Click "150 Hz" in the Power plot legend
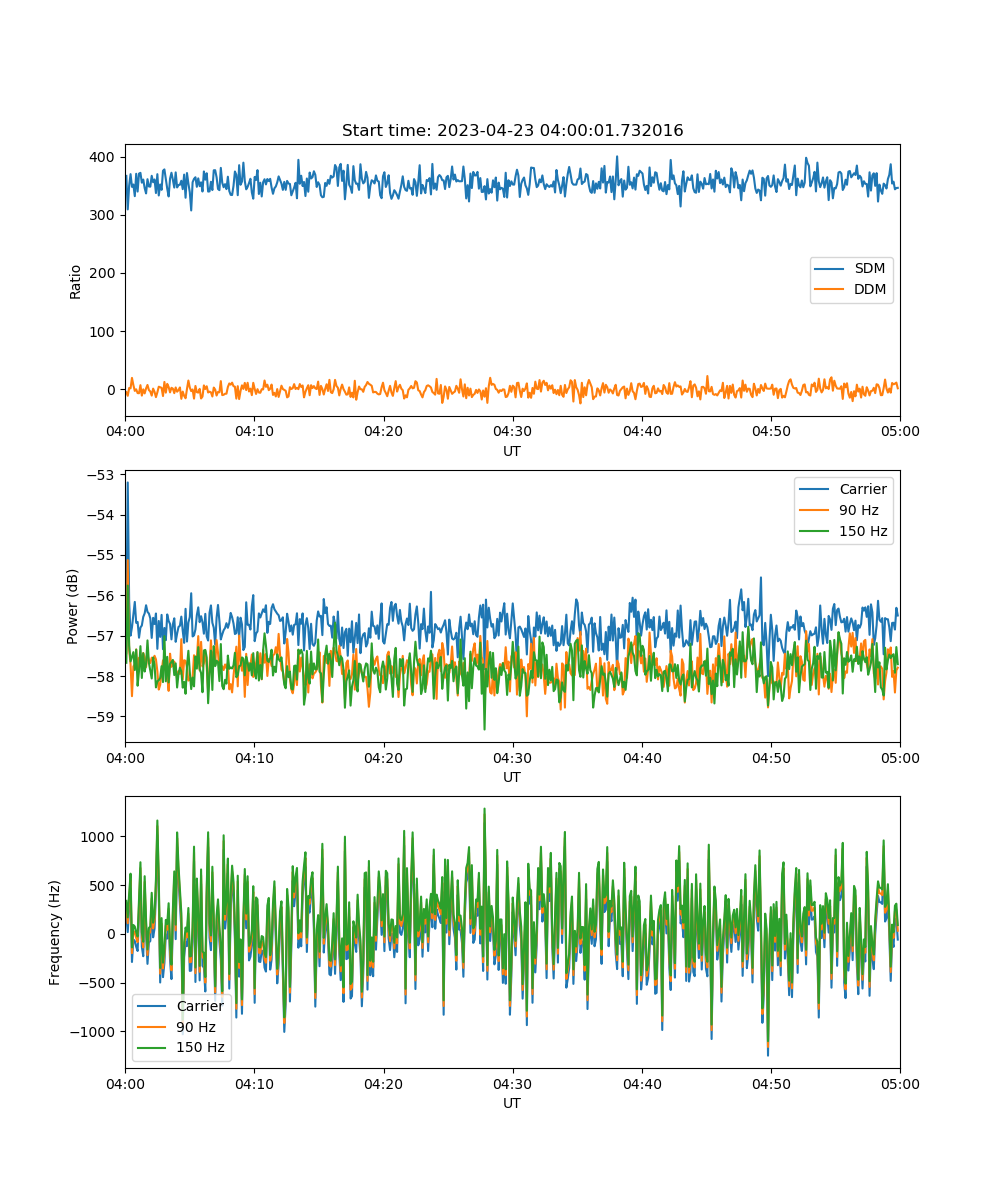This screenshot has width=1000, height=1200. (x=863, y=531)
